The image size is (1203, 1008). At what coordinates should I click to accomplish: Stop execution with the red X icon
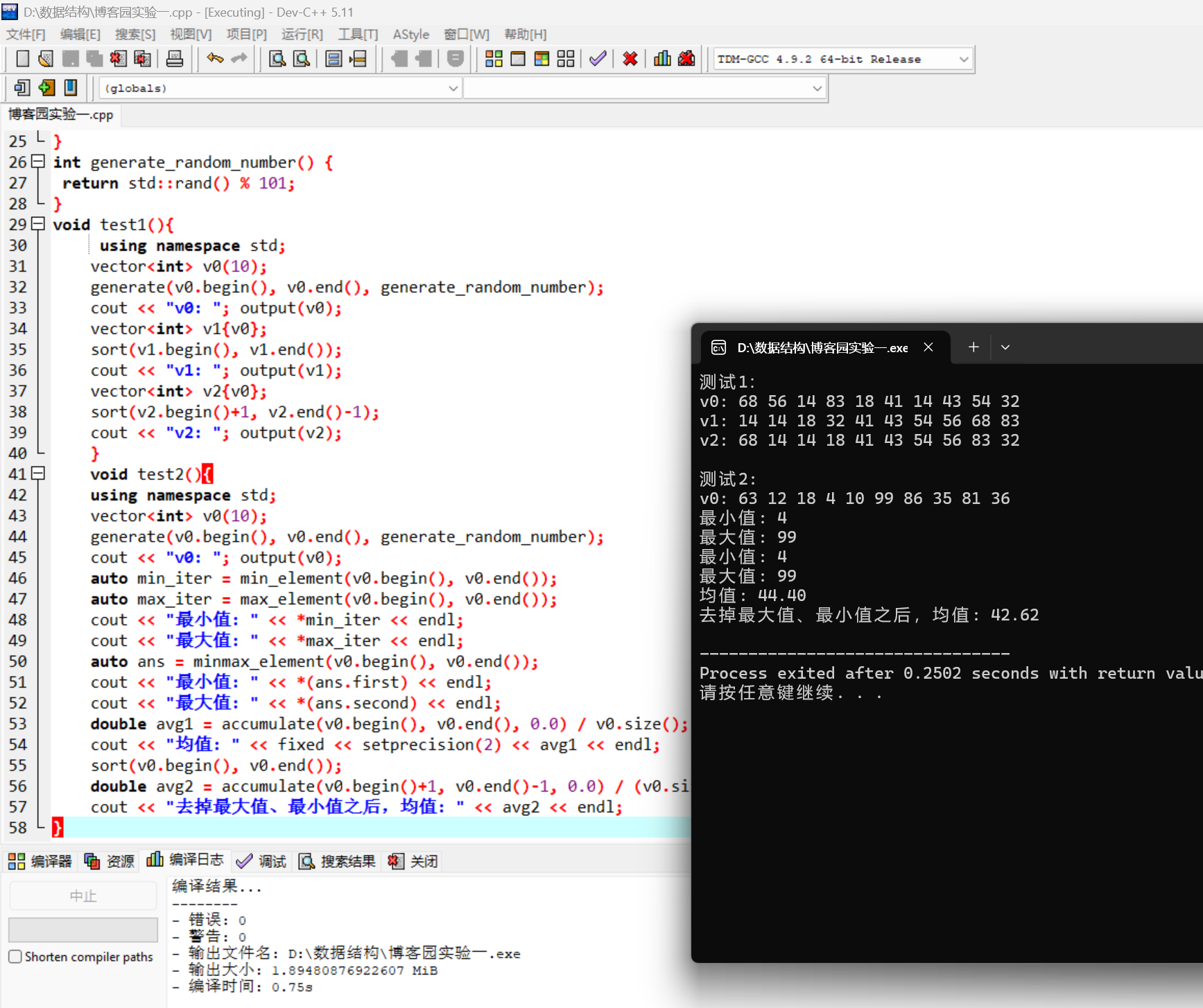tap(630, 59)
